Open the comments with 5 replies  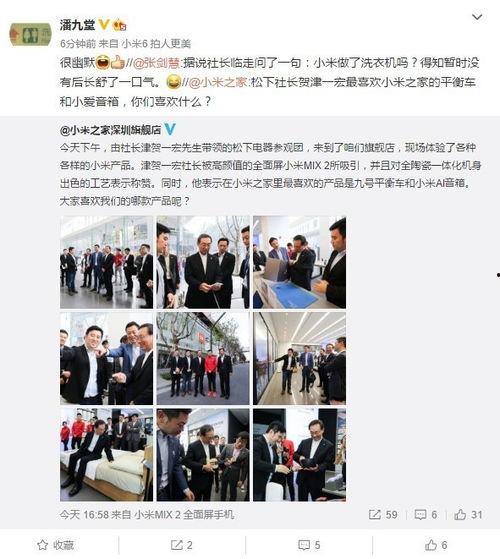[x=309, y=545]
